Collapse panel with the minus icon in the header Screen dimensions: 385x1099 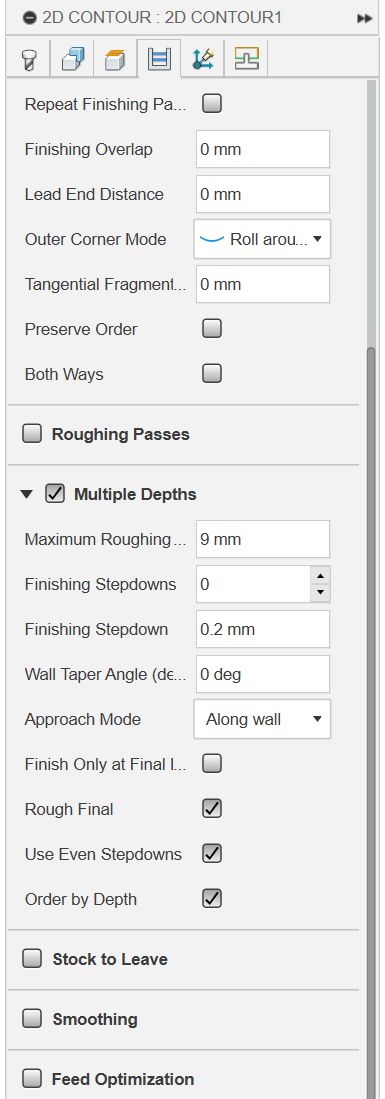[x=29, y=18]
